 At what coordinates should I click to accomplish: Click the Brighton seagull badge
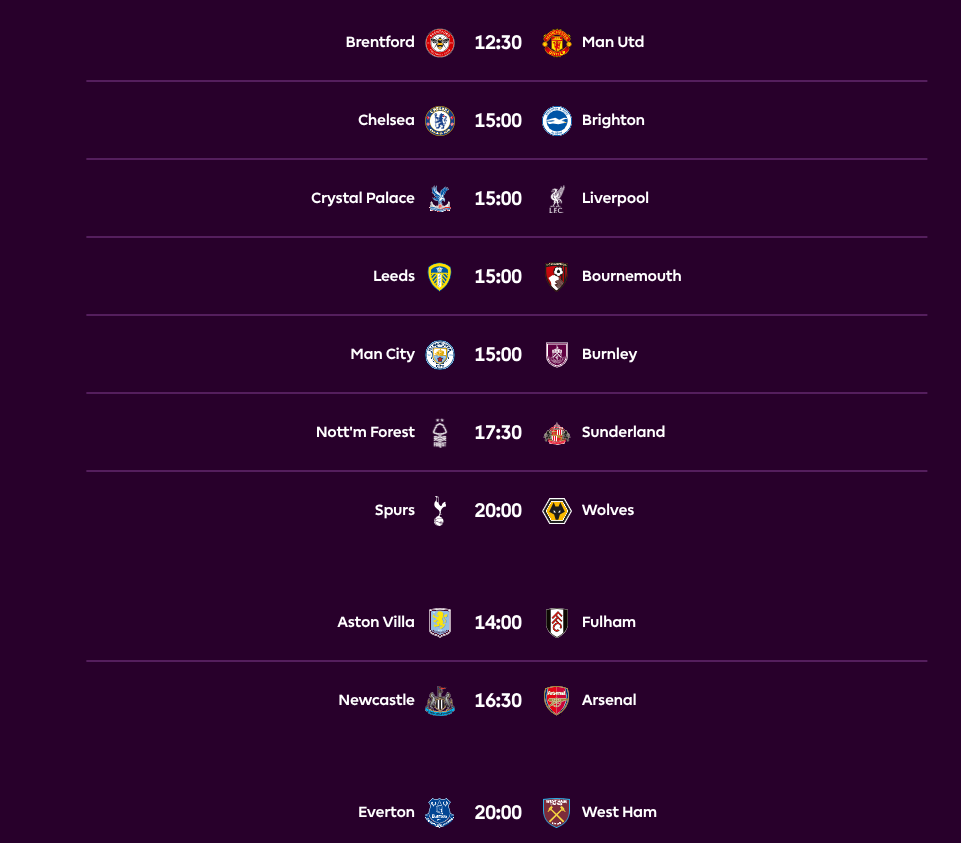[556, 120]
